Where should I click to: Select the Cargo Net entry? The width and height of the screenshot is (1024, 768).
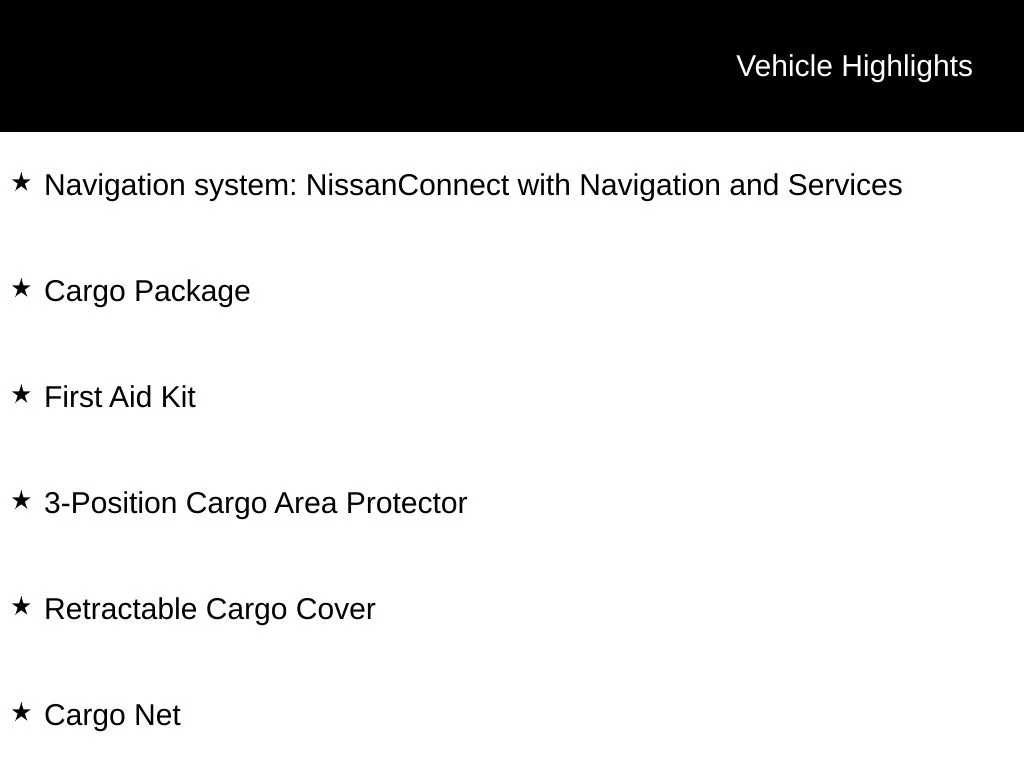tap(112, 715)
